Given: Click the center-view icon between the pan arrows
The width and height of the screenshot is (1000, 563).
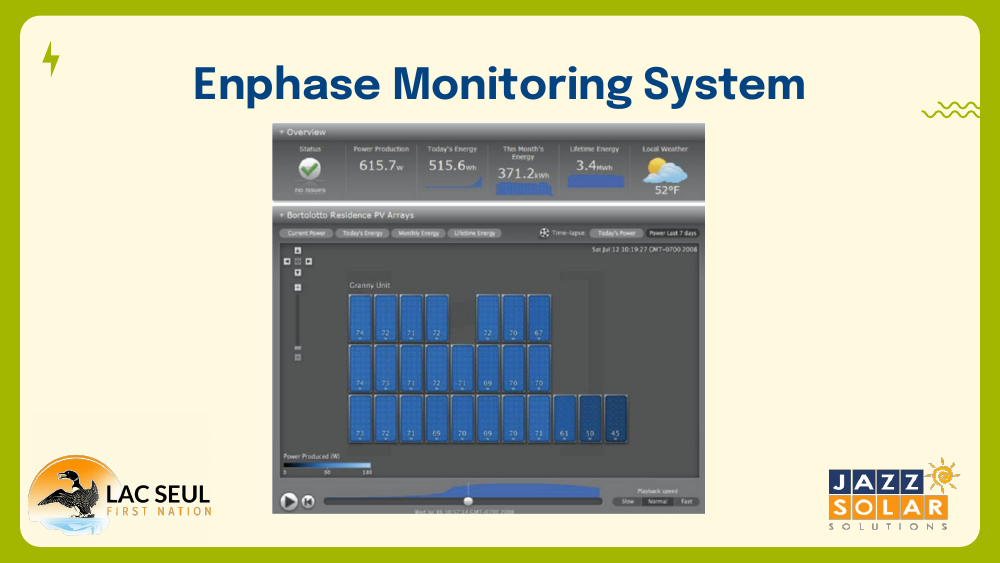Looking at the screenshot, I should point(298,261).
